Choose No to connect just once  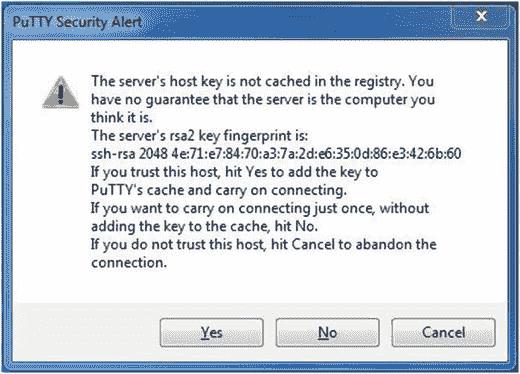coord(327,332)
